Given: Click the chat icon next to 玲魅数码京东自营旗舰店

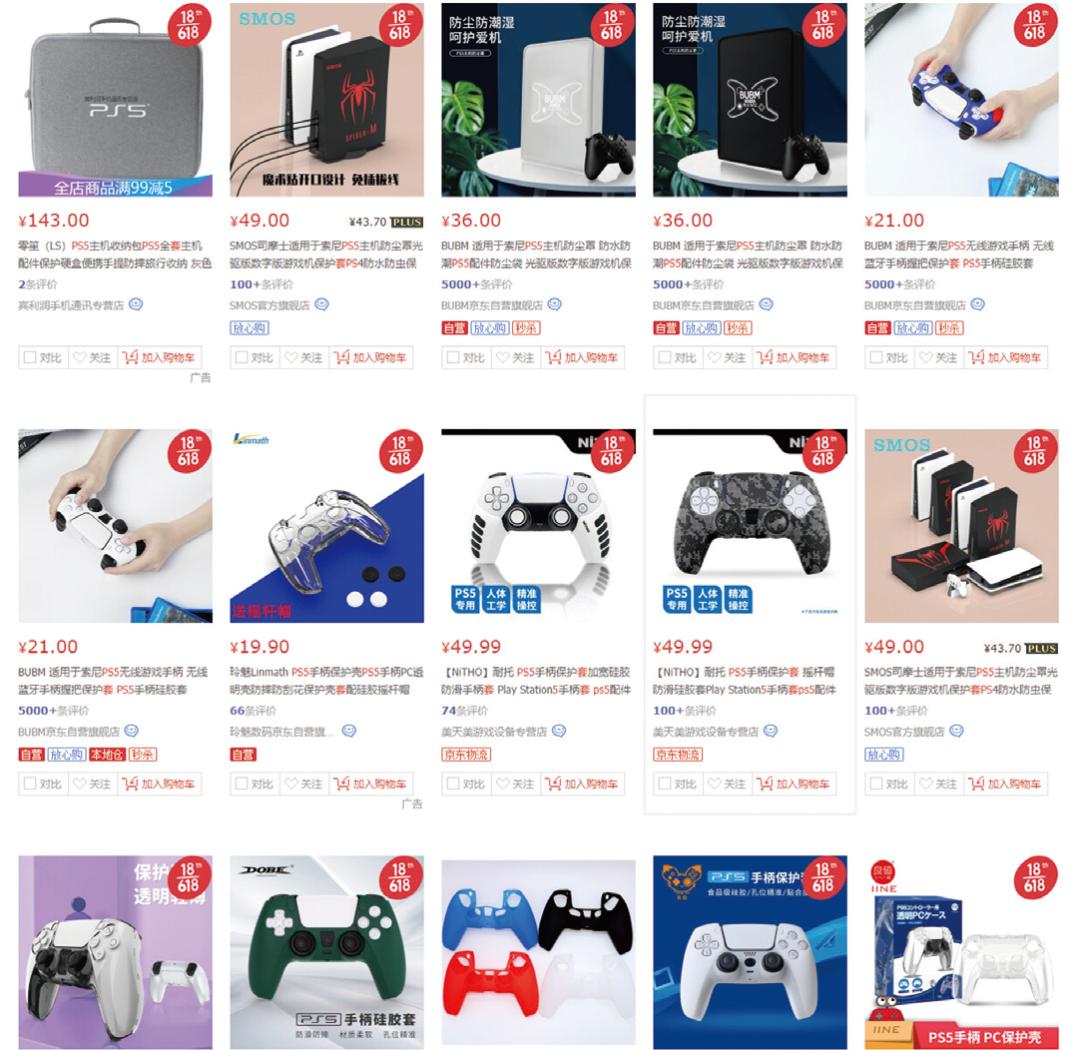Looking at the screenshot, I should (x=349, y=731).
